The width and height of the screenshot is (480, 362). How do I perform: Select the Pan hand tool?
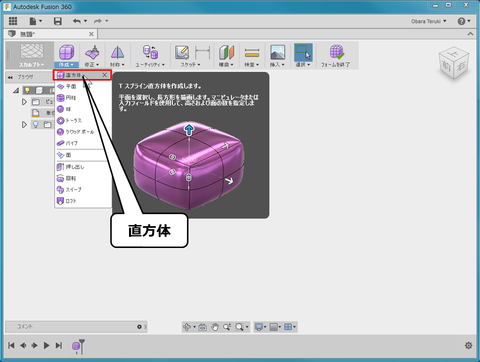point(215,327)
